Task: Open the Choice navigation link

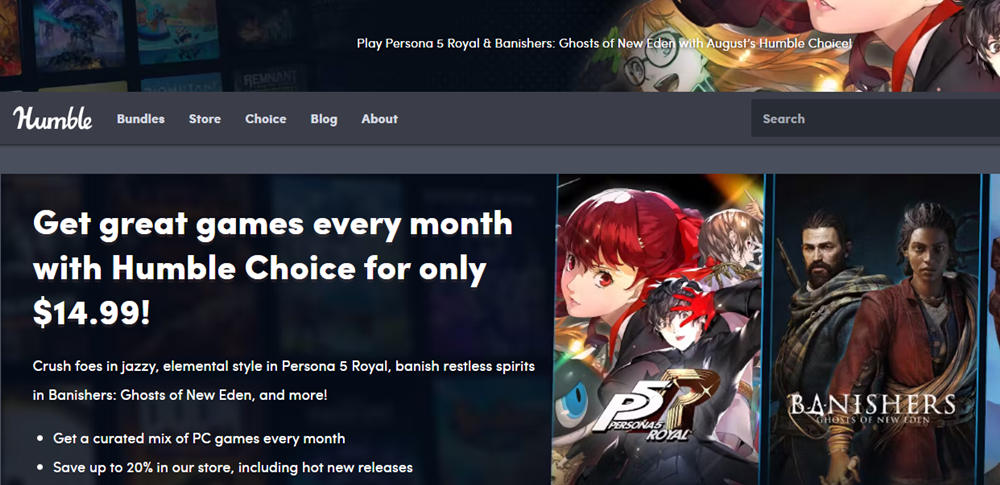Action: [x=265, y=119]
